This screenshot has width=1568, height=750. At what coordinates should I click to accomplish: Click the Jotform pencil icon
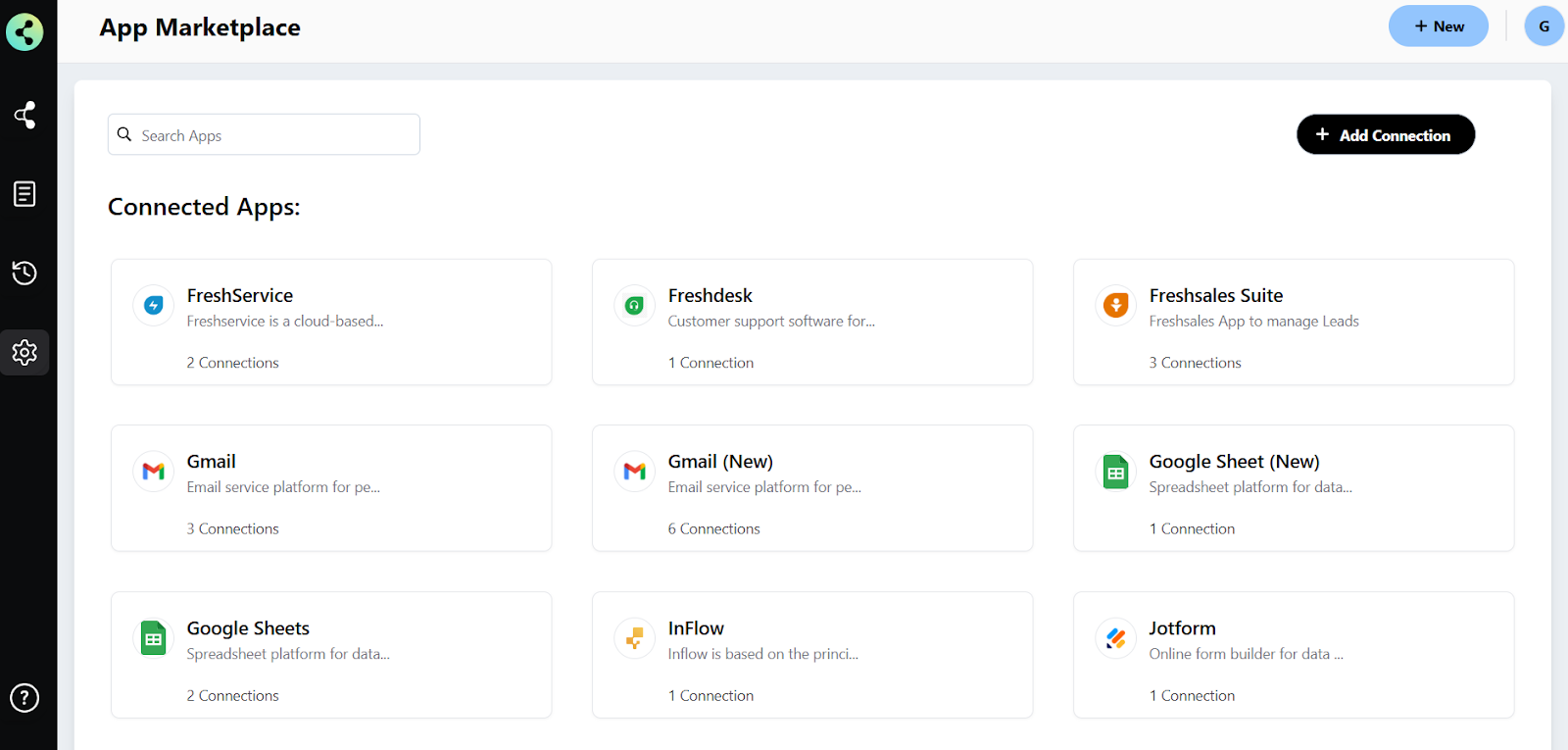[x=1116, y=638]
